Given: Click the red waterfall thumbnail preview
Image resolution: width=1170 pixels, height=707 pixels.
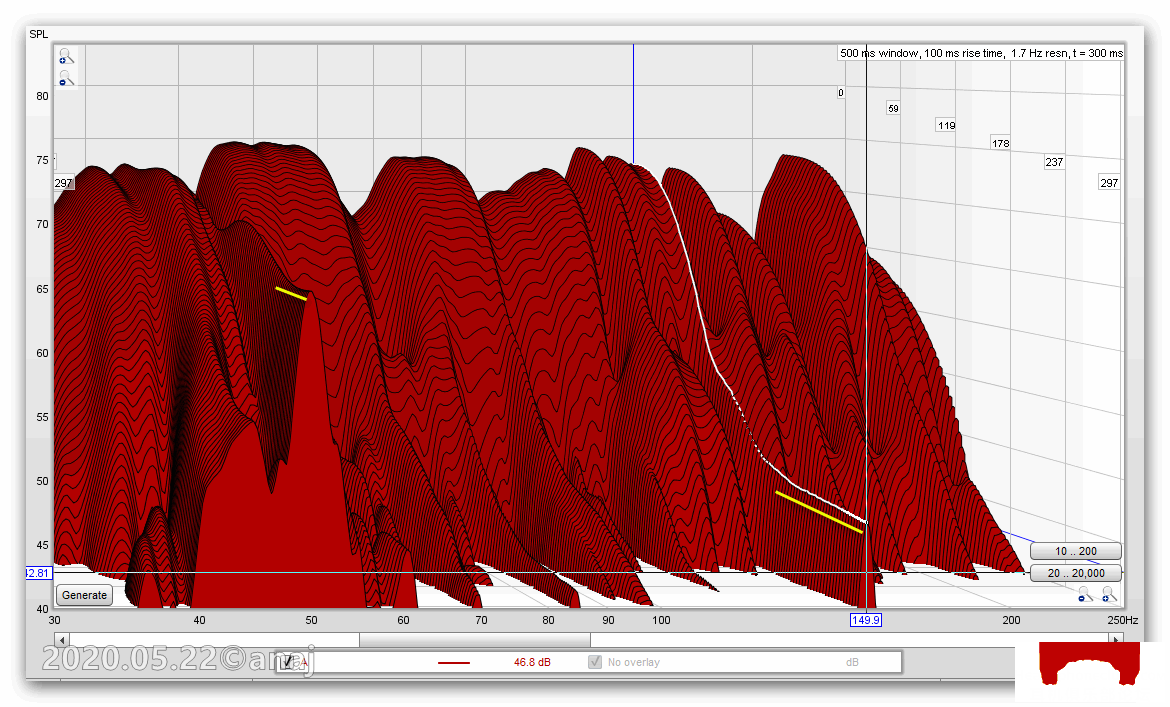Looking at the screenshot, I should 1089,663.
